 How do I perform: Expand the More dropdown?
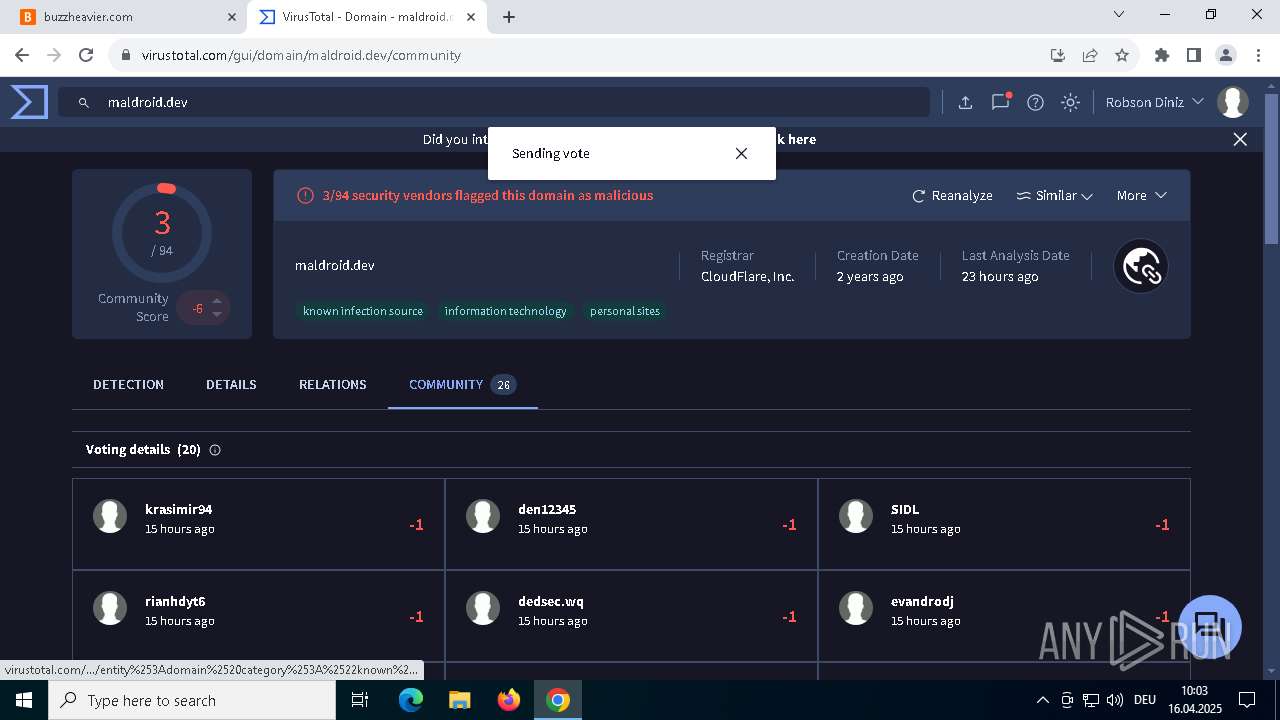(x=1141, y=195)
